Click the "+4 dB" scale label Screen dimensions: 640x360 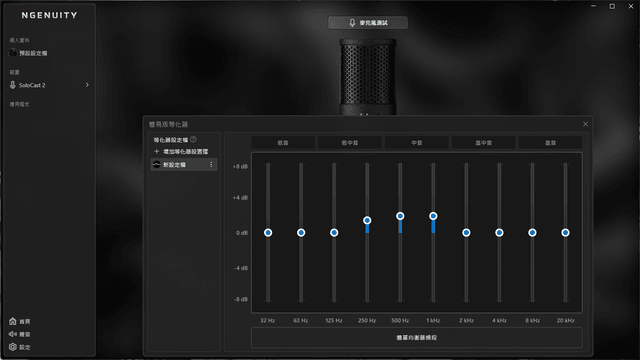(x=240, y=198)
